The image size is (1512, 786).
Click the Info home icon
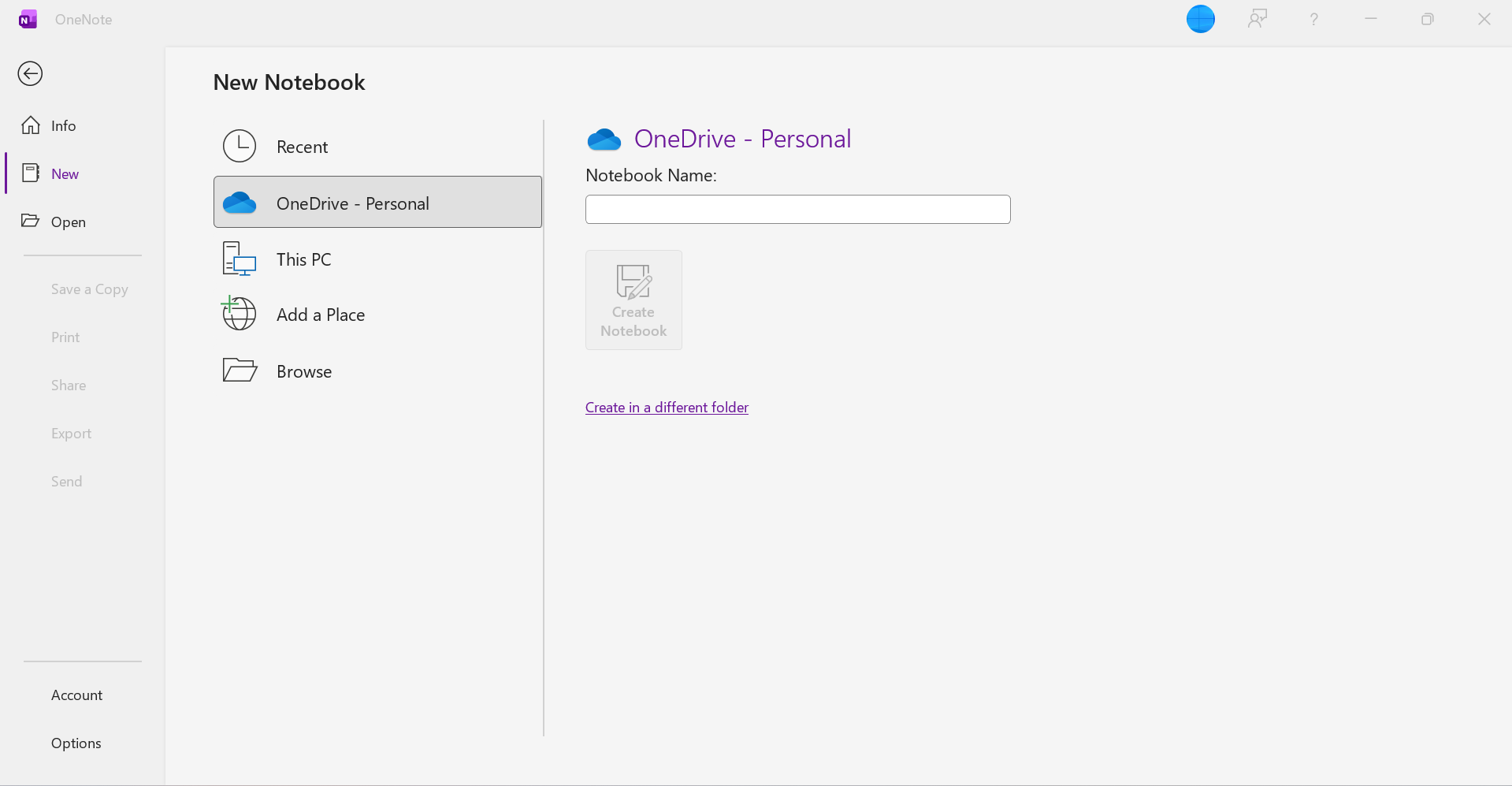pyautogui.click(x=31, y=125)
